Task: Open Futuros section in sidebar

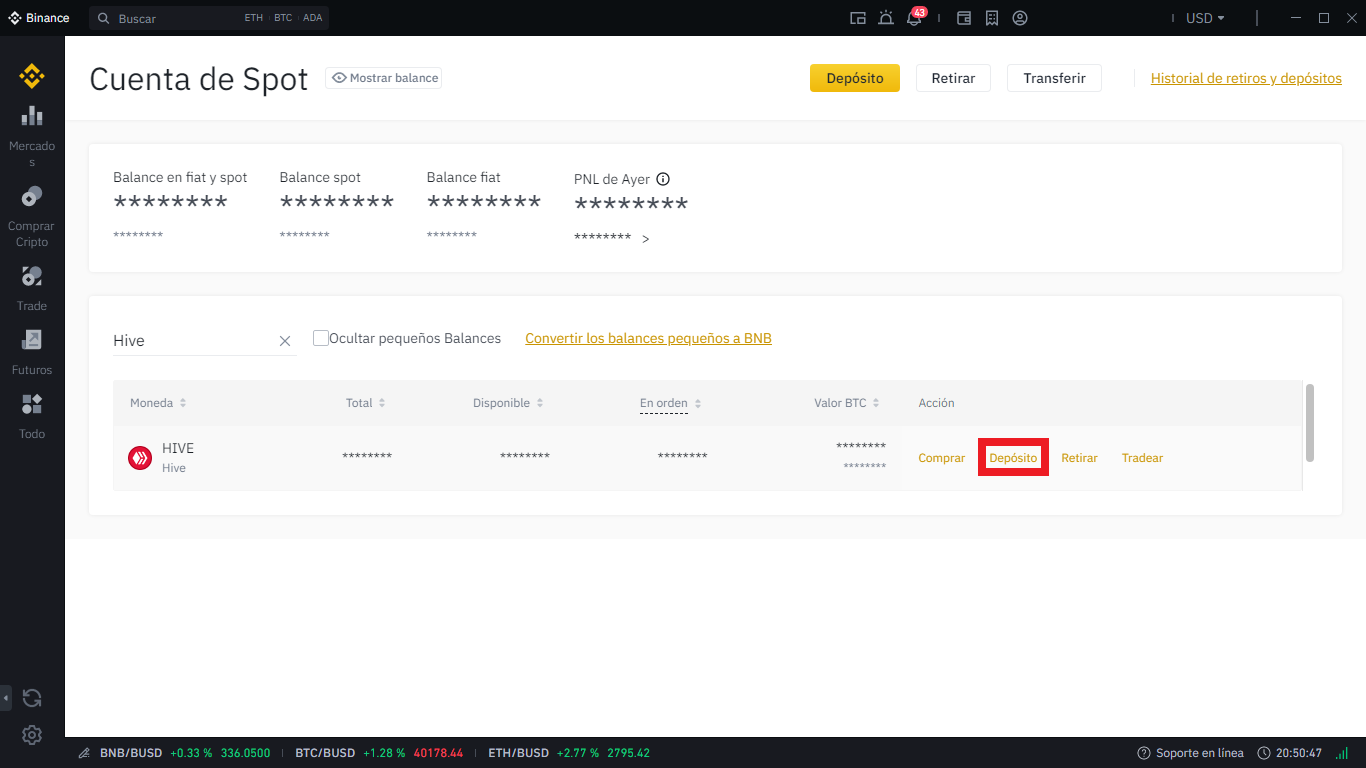Action: click(32, 352)
